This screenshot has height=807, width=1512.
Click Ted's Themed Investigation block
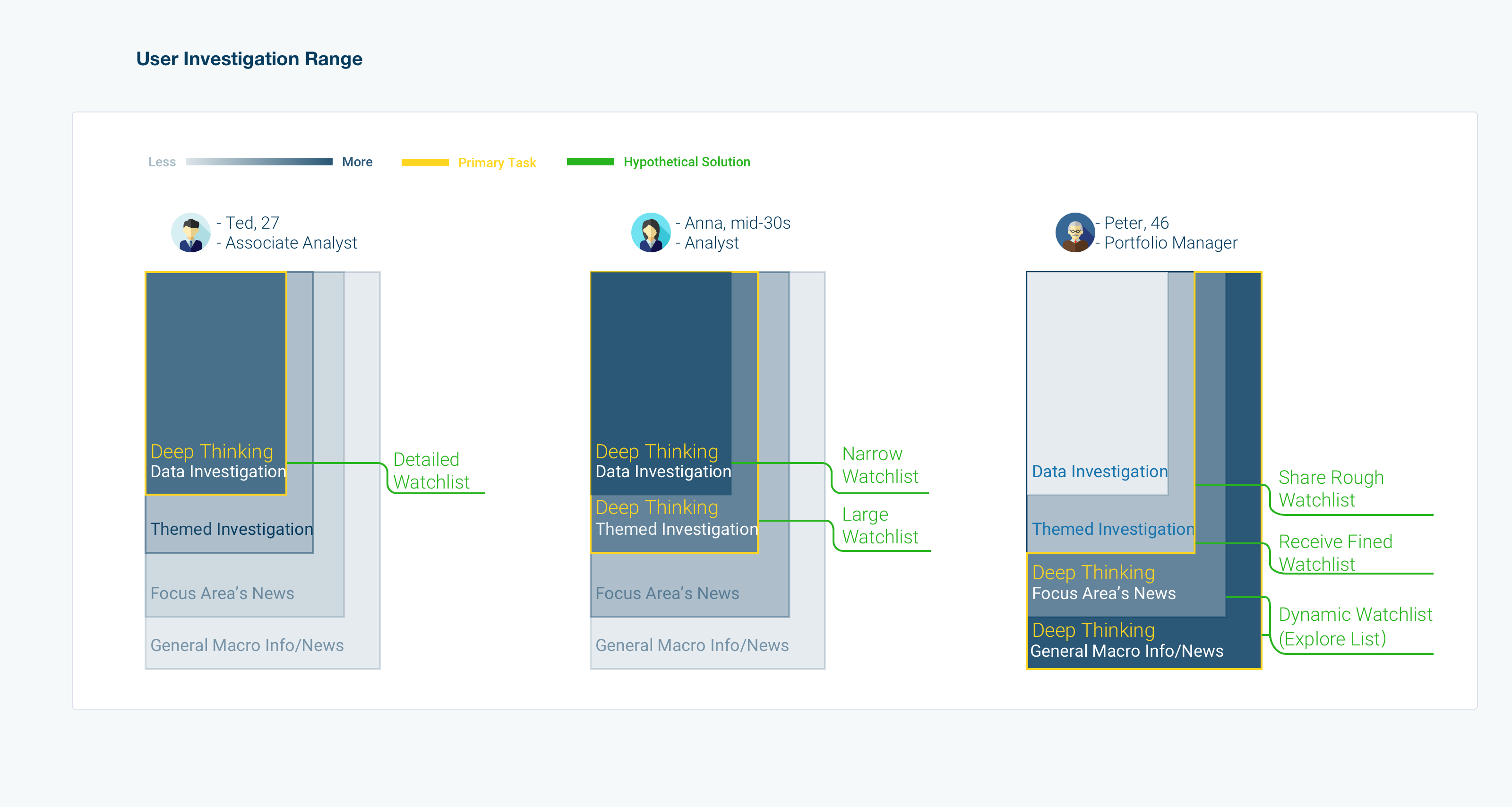(x=231, y=529)
